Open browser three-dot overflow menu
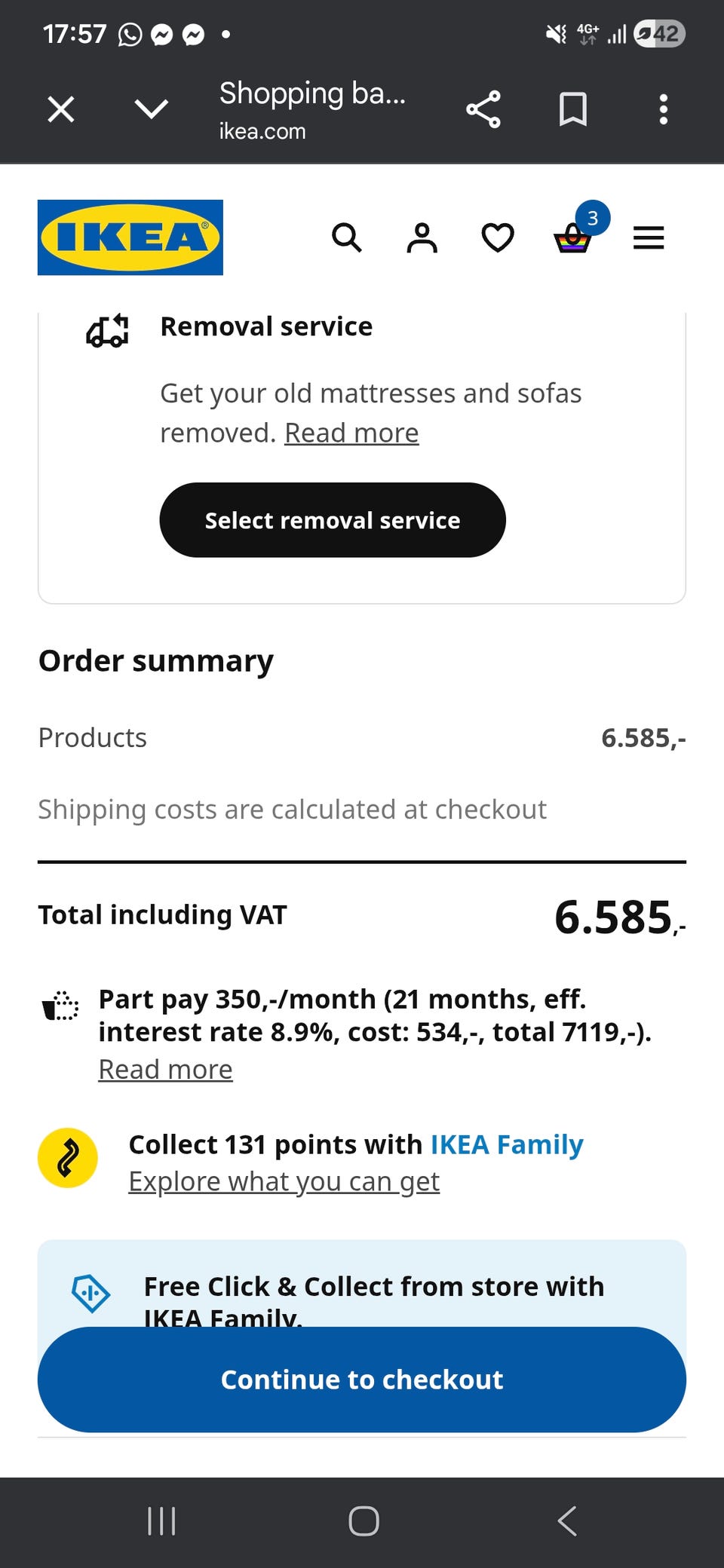 click(x=664, y=109)
